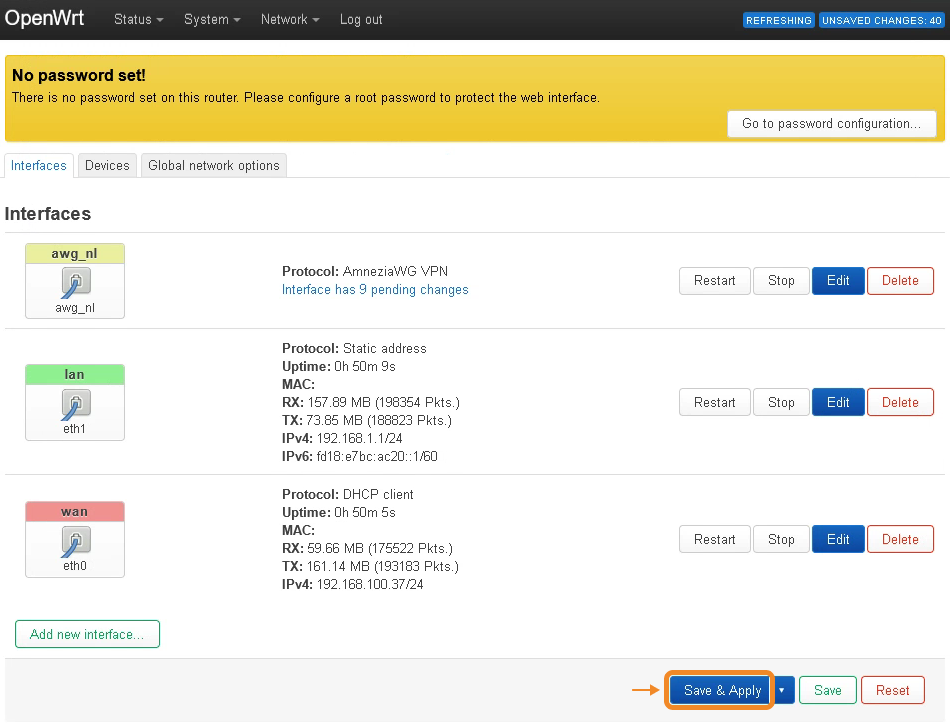
Task: Click Go to password configuration button
Action: pos(831,124)
